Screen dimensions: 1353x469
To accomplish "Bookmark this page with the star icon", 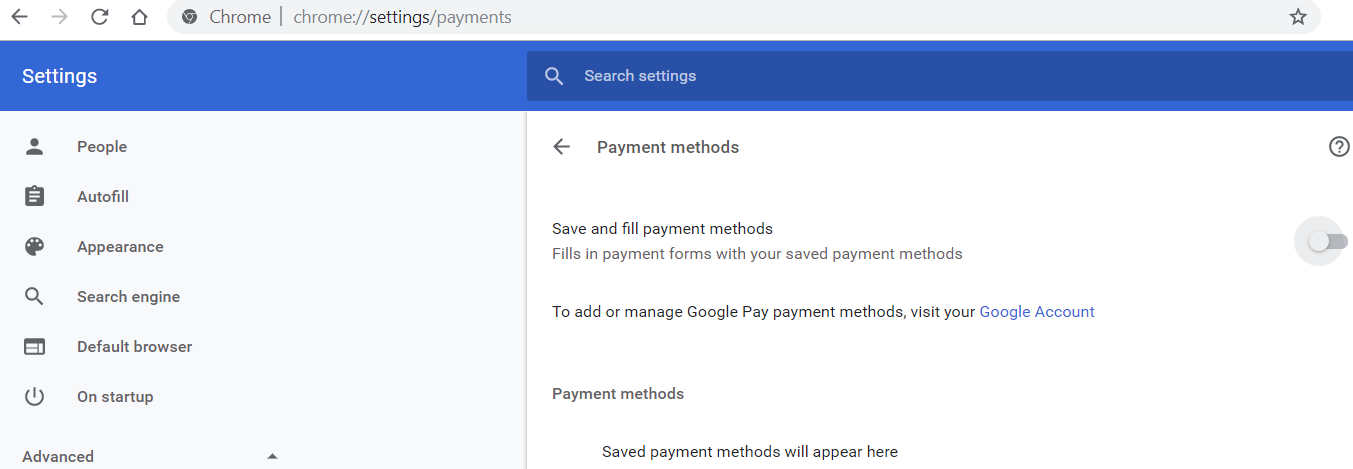I will tap(1298, 17).
